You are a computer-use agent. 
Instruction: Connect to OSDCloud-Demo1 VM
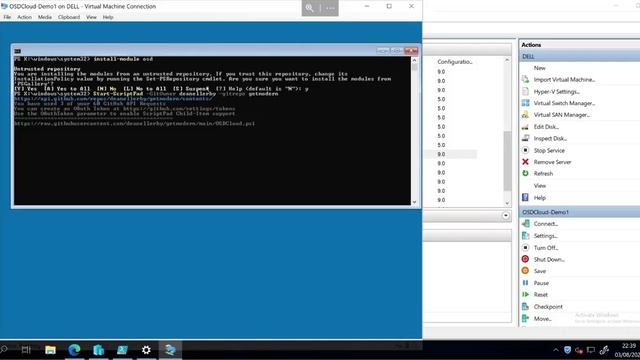click(545, 224)
